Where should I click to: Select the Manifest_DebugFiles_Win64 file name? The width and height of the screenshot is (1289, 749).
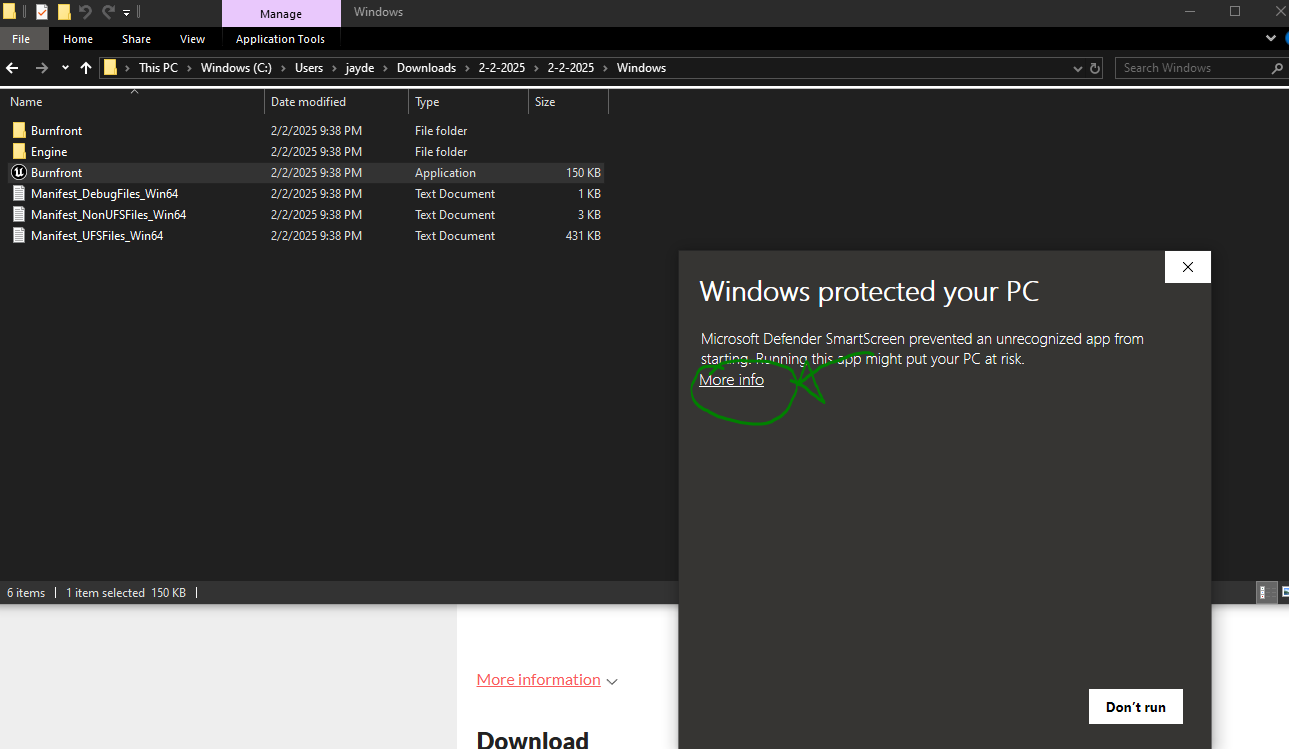click(104, 194)
